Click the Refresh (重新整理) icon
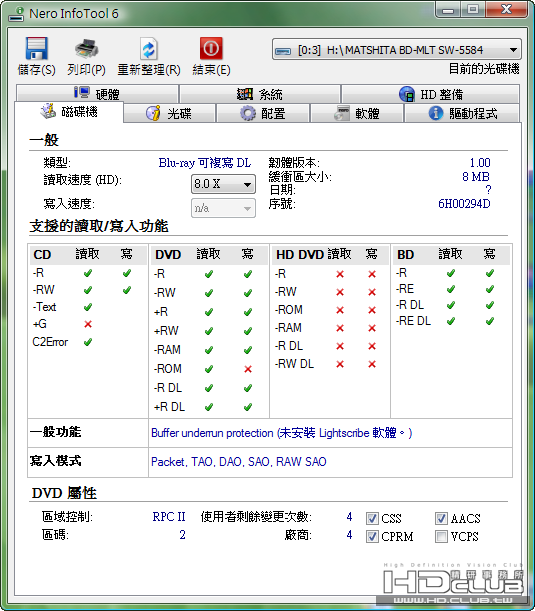The width and height of the screenshot is (535, 611). tap(148, 49)
